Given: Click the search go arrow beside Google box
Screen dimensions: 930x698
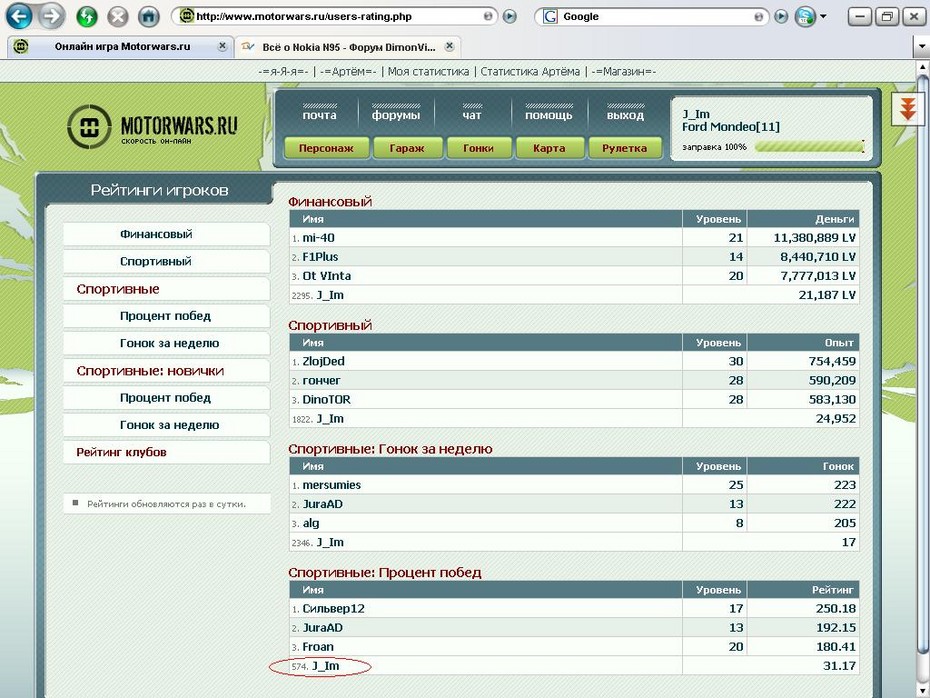Looking at the screenshot, I should (x=781, y=17).
